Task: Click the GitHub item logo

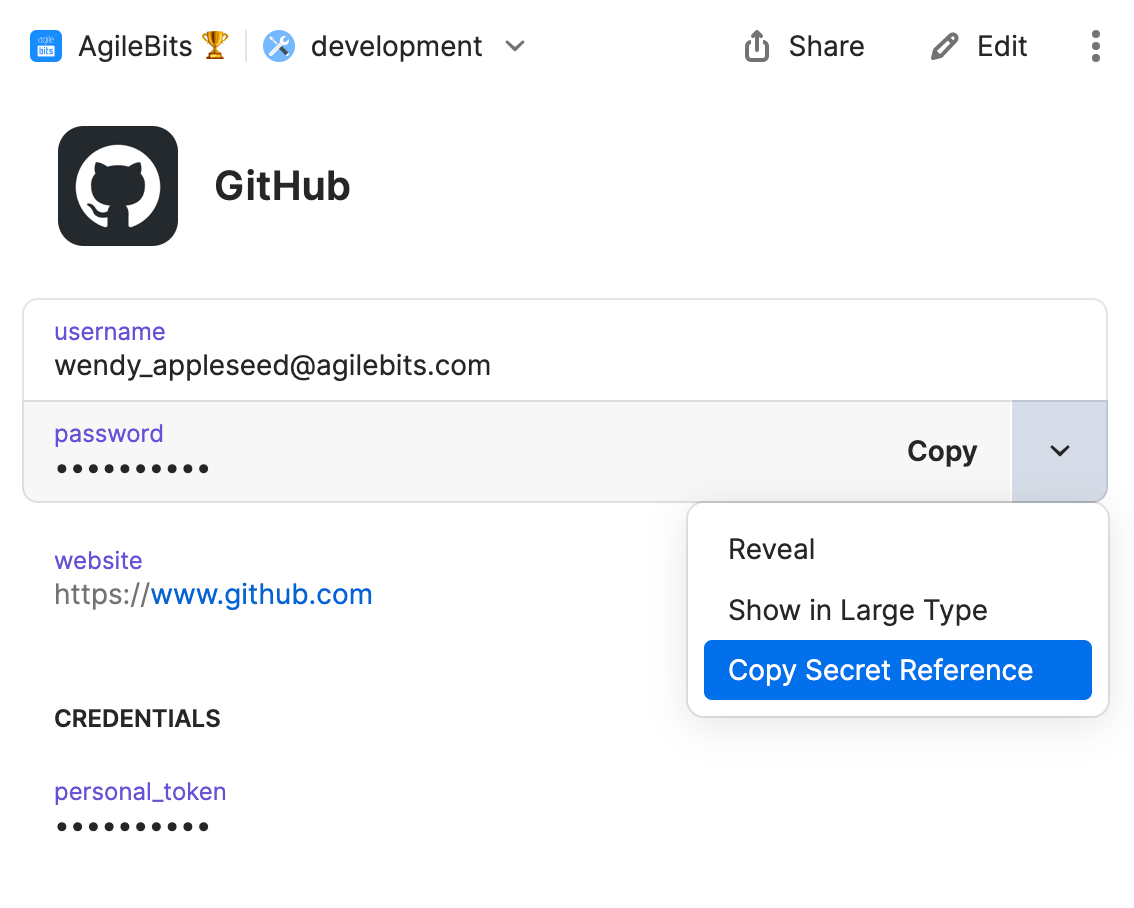Action: tap(117, 185)
